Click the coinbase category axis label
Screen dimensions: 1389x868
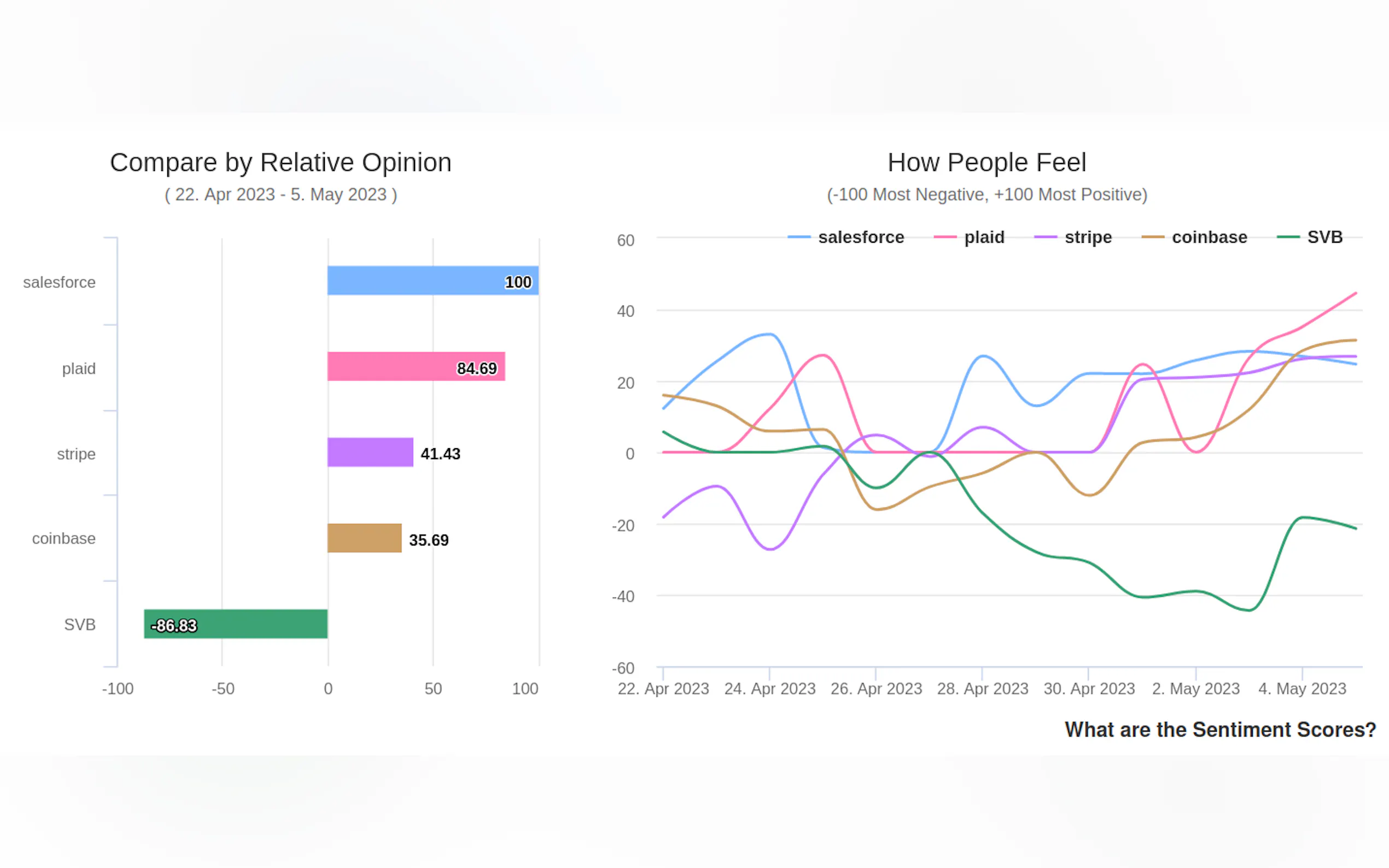(x=64, y=538)
